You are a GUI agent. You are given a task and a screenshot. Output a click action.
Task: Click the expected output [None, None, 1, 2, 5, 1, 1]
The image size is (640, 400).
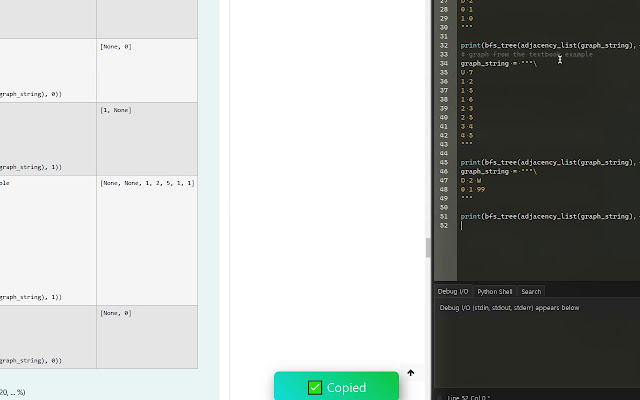click(x=147, y=183)
